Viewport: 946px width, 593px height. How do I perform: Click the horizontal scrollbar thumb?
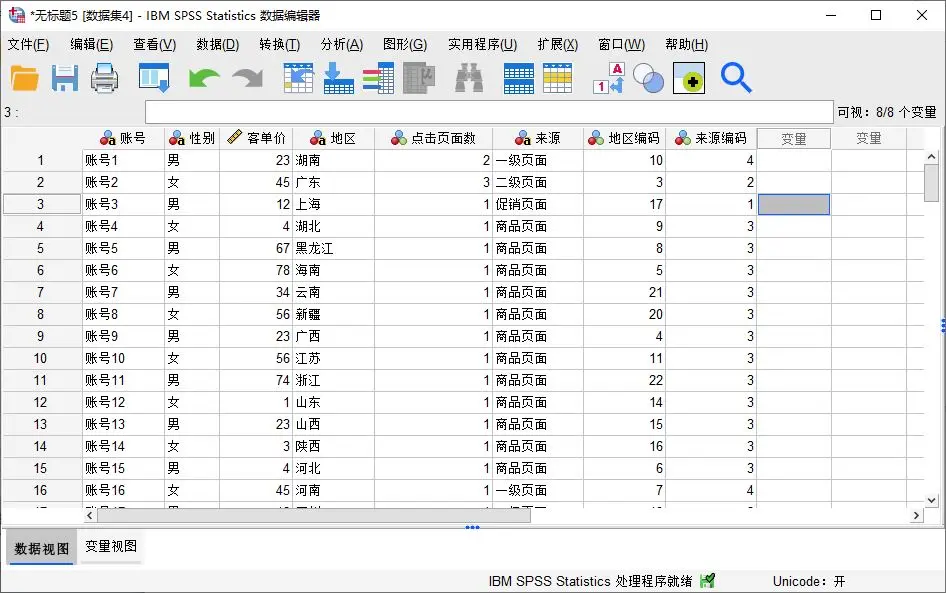click(x=314, y=515)
